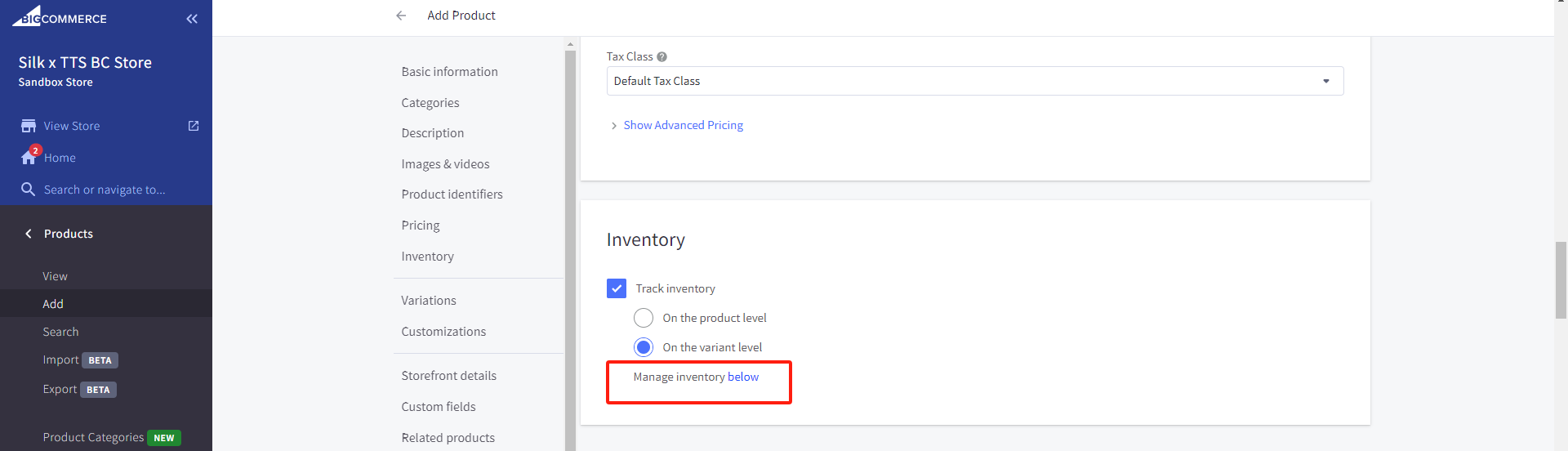Viewport: 1568px width, 451px height.
Task: Open Import under Products menu
Action: (x=61, y=359)
